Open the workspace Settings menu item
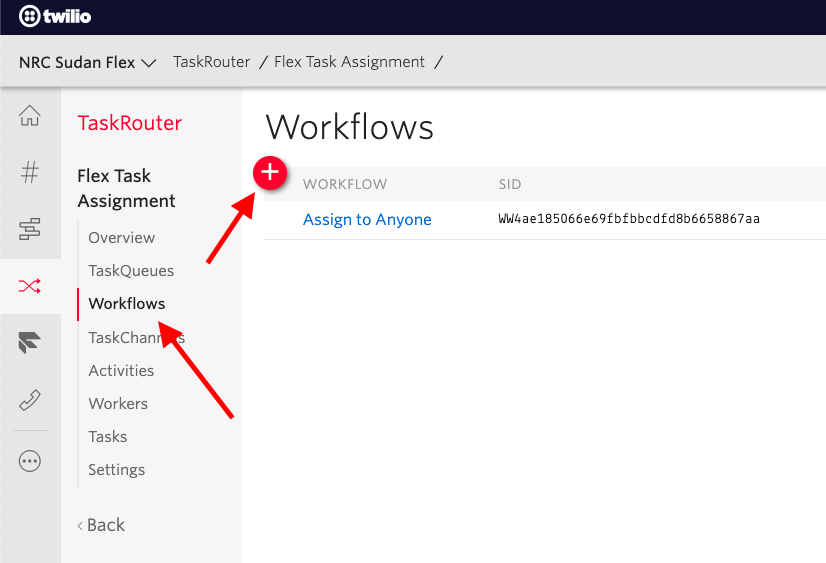 [x=116, y=469]
